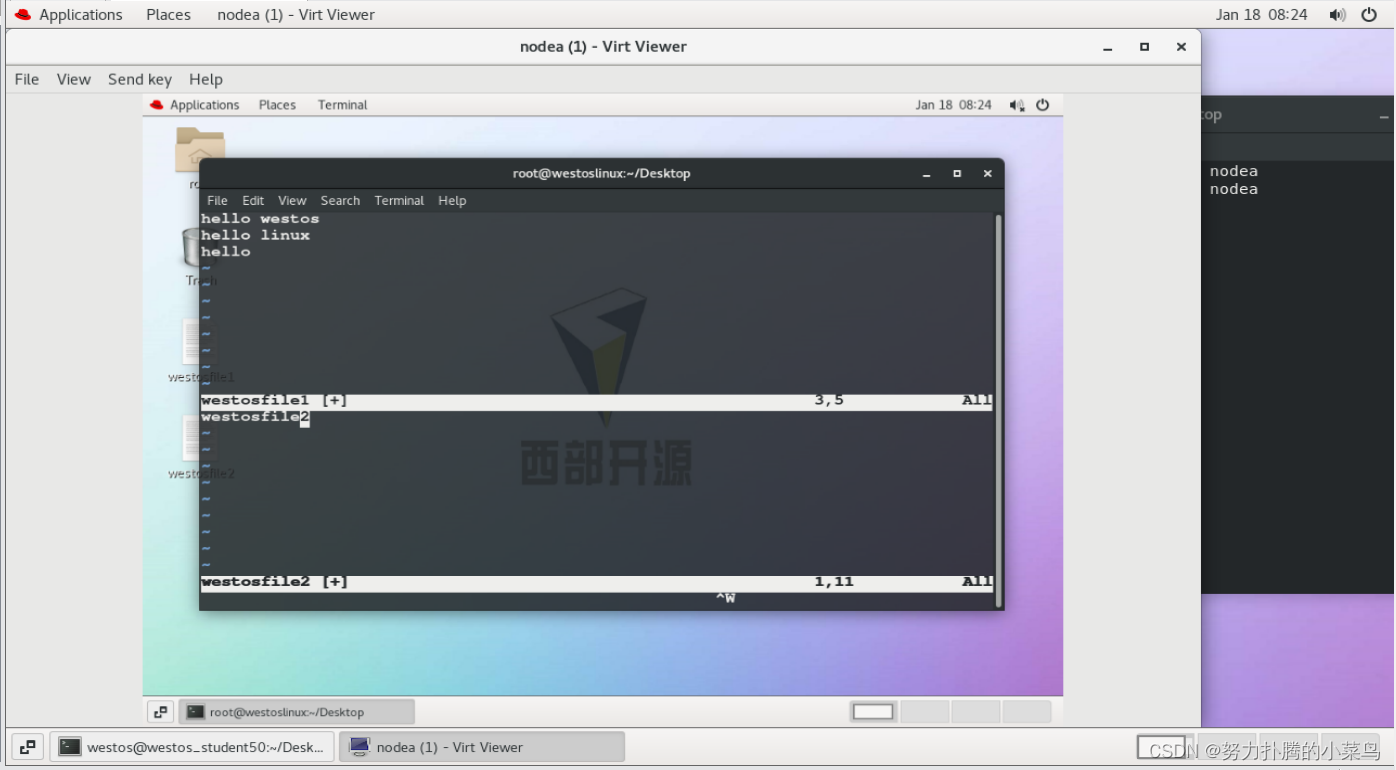Click guest show-desktop icon in taskbar

tap(161, 712)
